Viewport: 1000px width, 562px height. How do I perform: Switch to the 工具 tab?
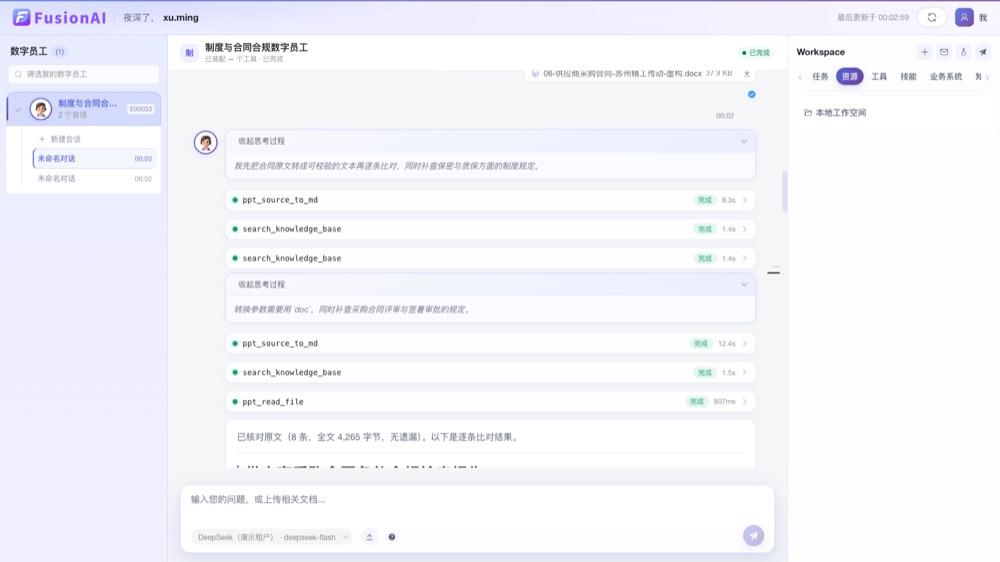pyautogui.click(x=879, y=77)
